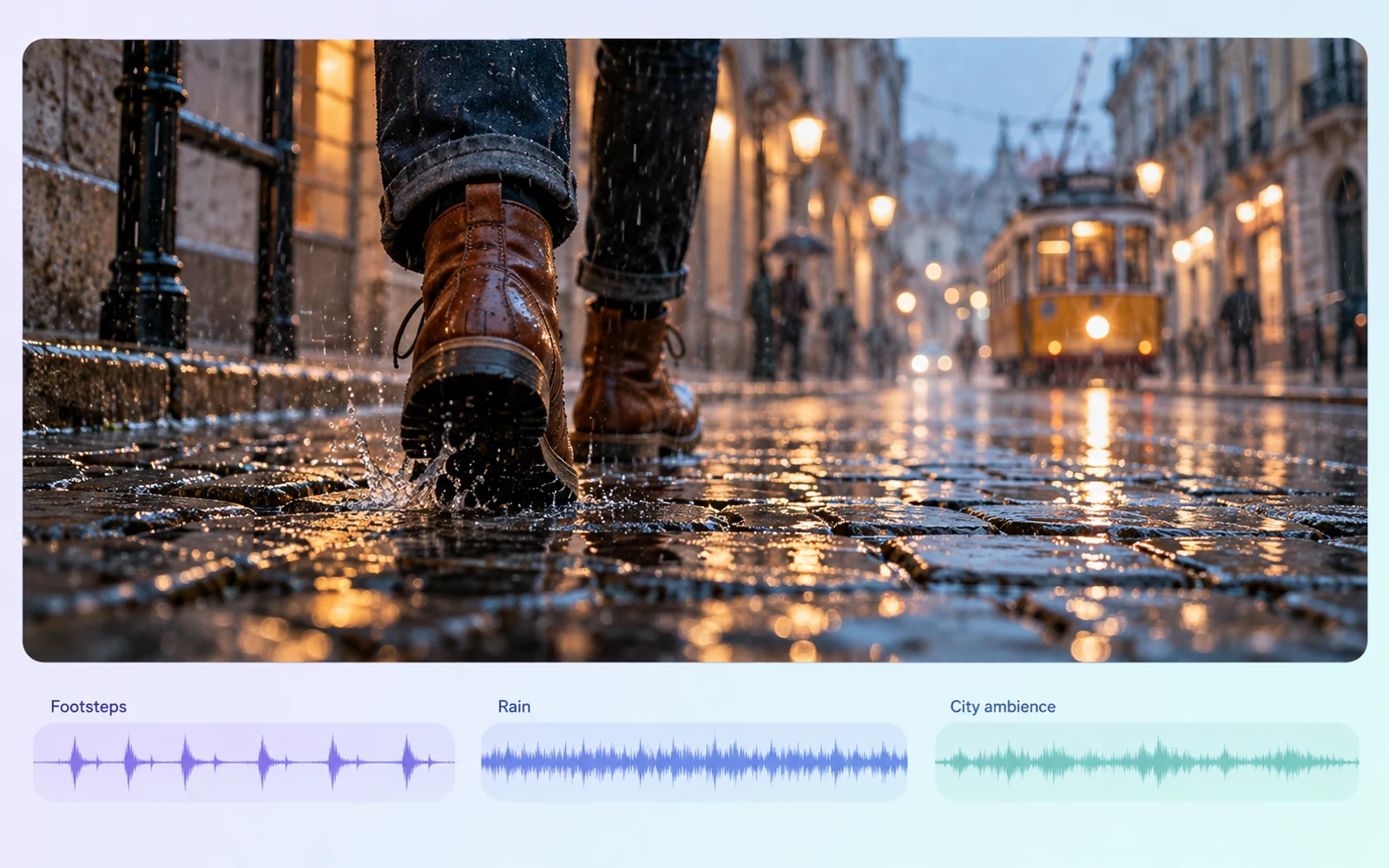Click the Footsteps label
Viewport: 1389px width, 868px height.
point(89,707)
